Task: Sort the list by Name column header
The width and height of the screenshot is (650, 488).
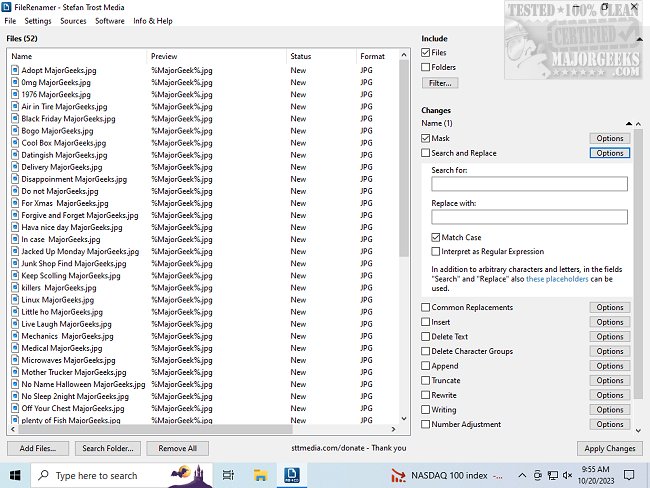Action: (77, 56)
